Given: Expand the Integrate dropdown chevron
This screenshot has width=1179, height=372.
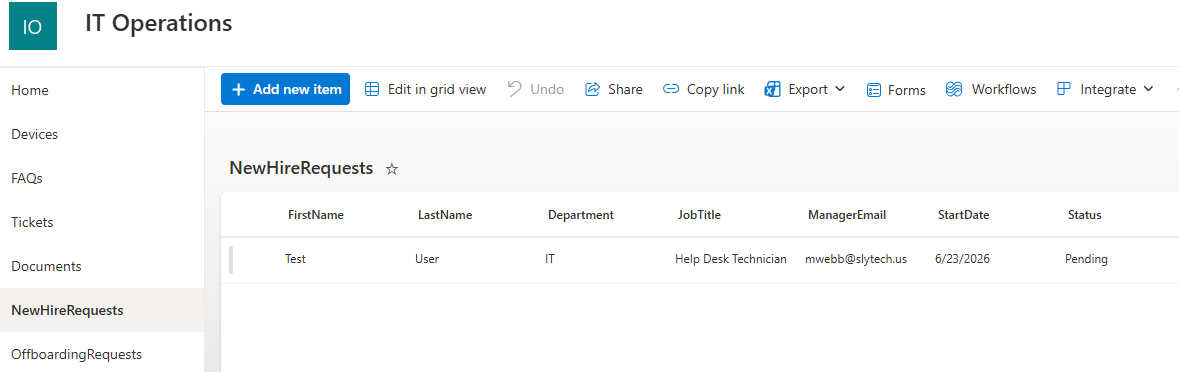Looking at the screenshot, I should pos(1148,89).
